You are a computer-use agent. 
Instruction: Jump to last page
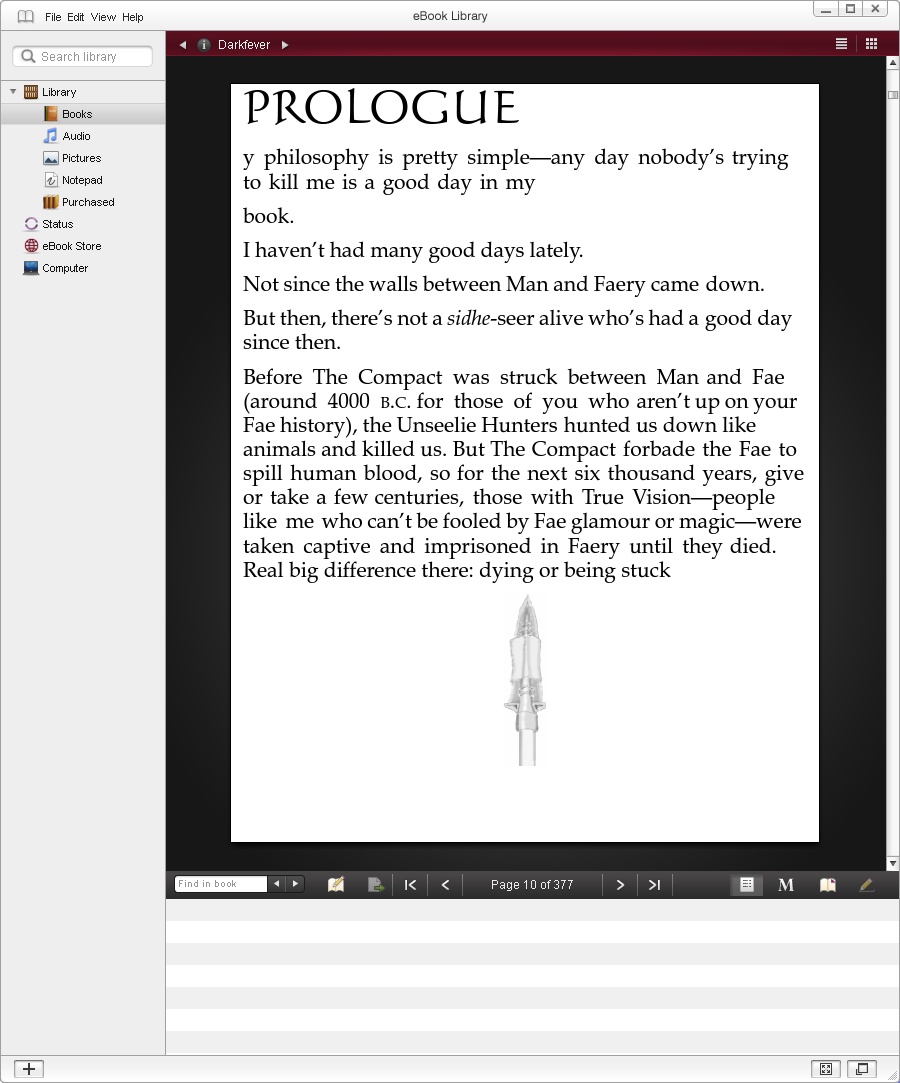click(x=654, y=885)
